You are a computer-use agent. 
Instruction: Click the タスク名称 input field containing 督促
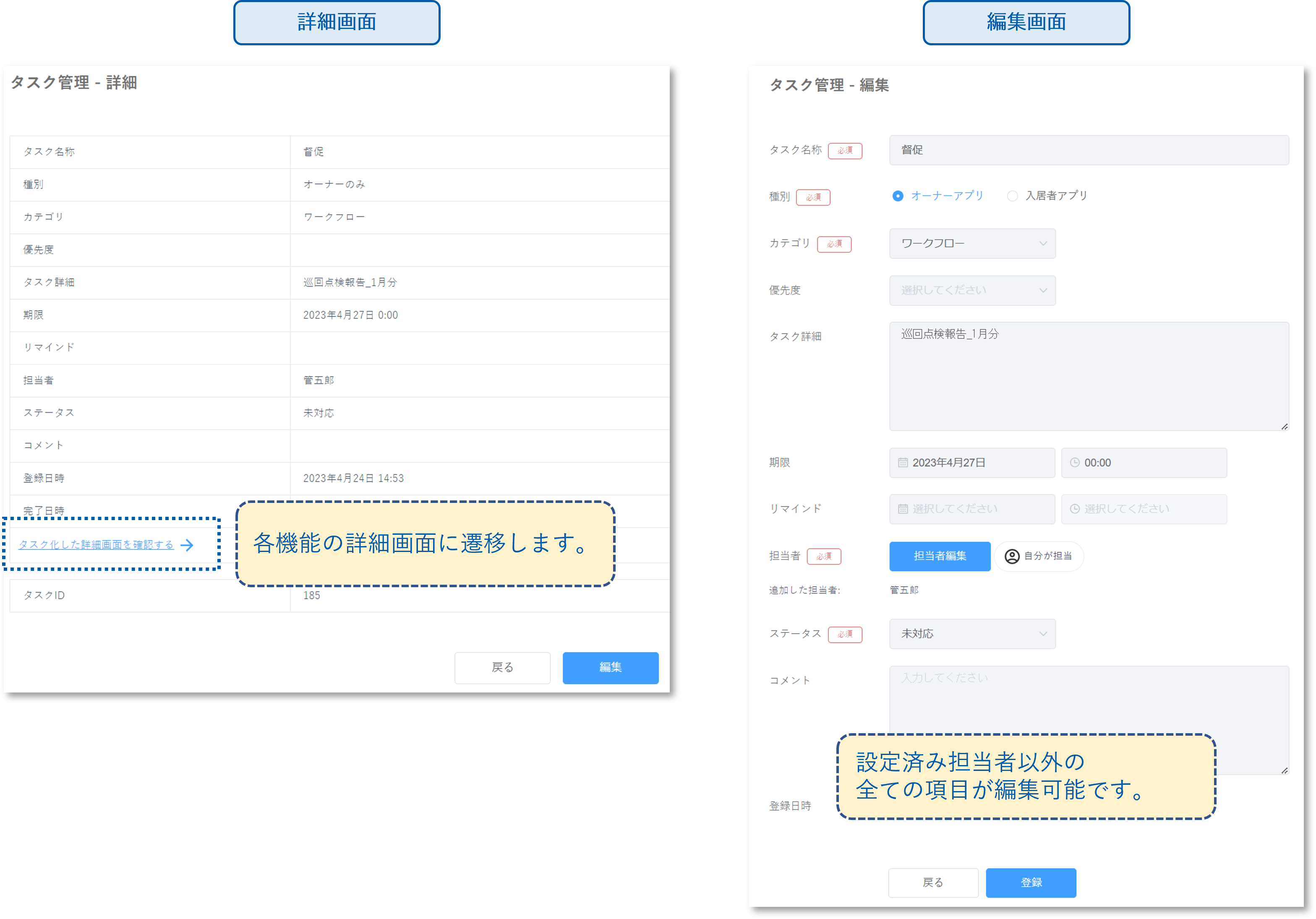tap(1089, 150)
